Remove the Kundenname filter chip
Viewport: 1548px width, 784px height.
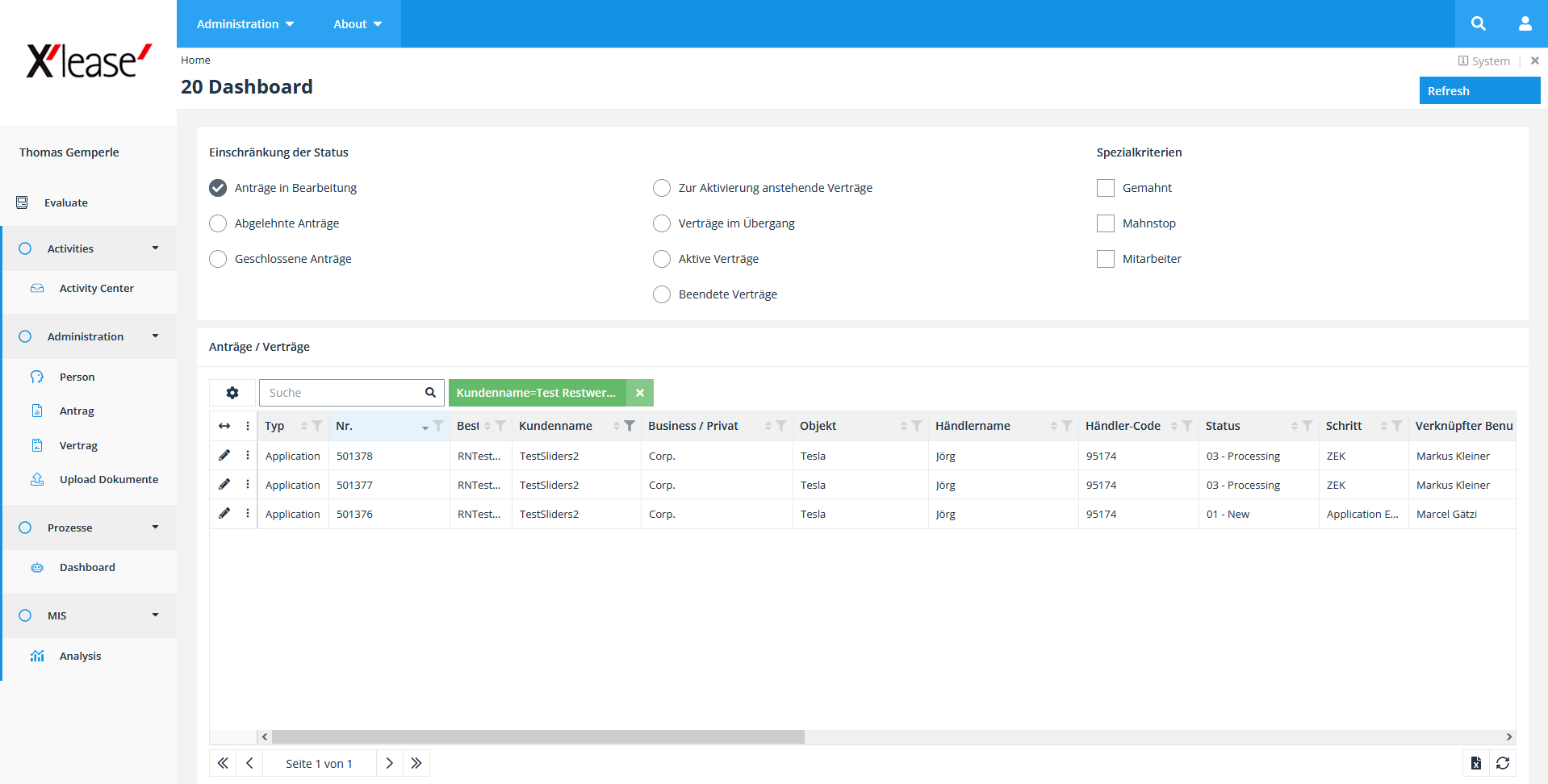tap(640, 393)
